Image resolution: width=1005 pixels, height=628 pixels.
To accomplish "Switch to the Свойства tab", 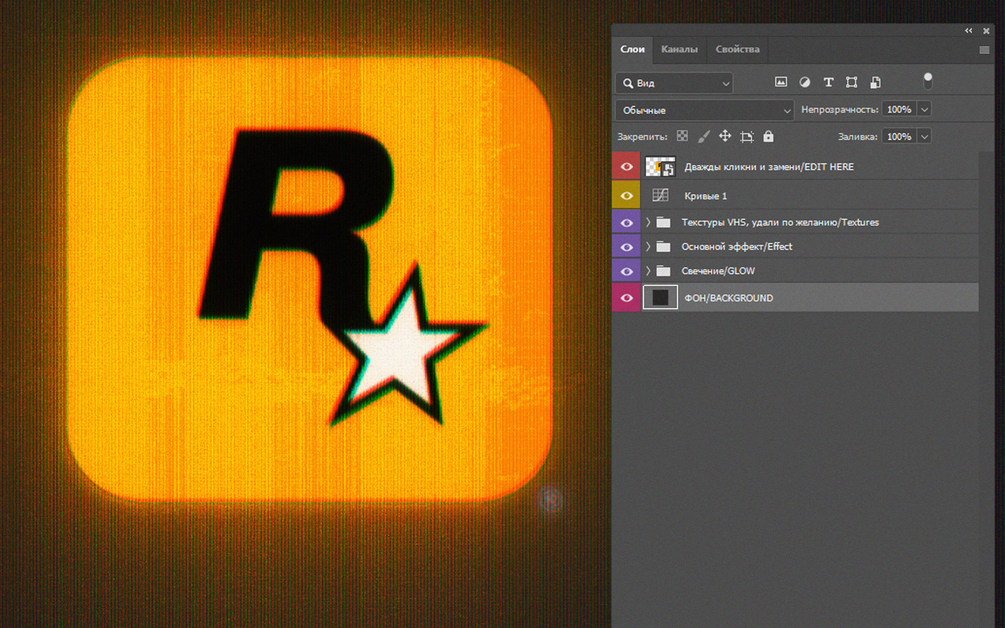I will tap(737, 49).
